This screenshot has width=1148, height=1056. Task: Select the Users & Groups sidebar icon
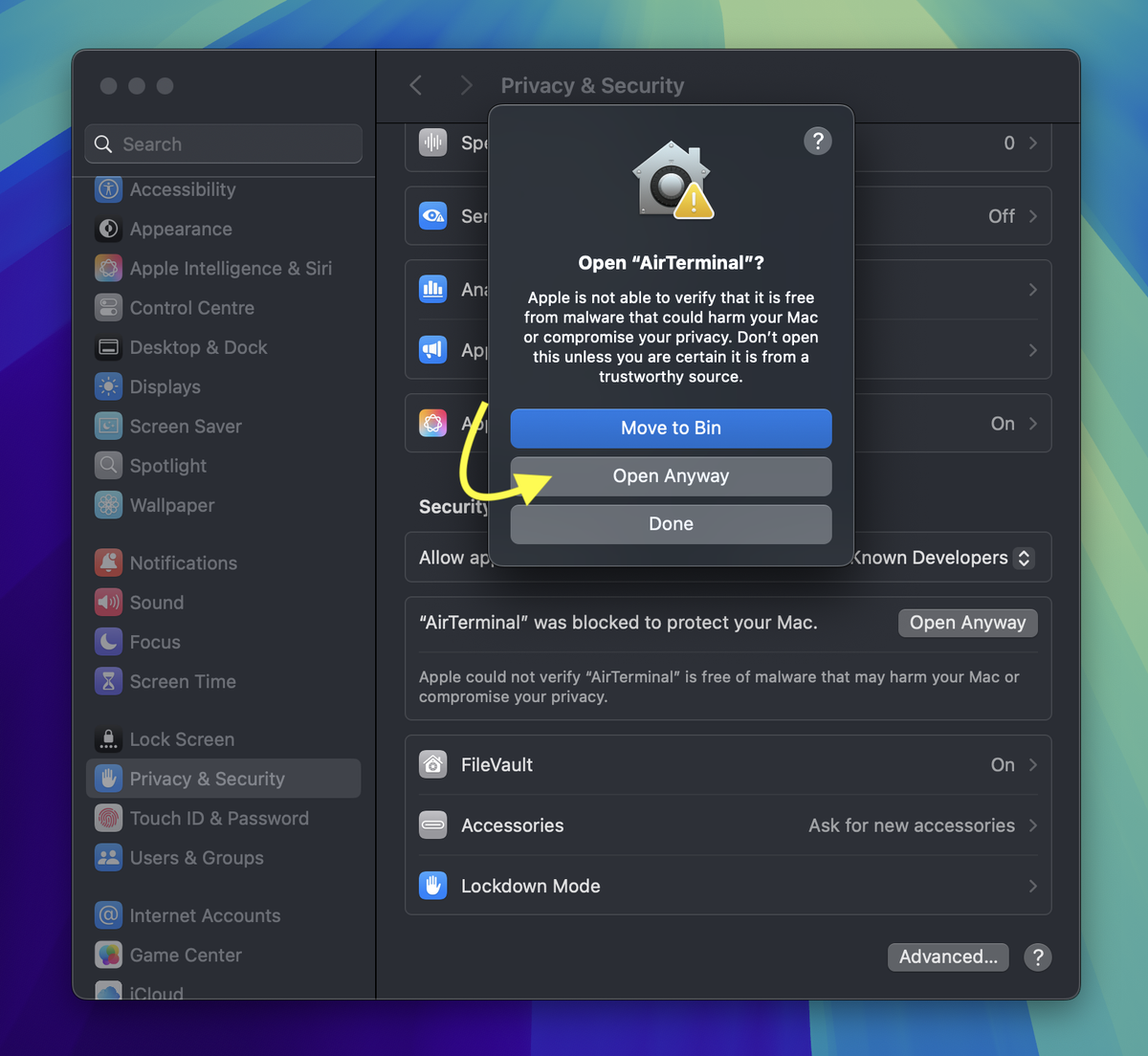point(108,858)
